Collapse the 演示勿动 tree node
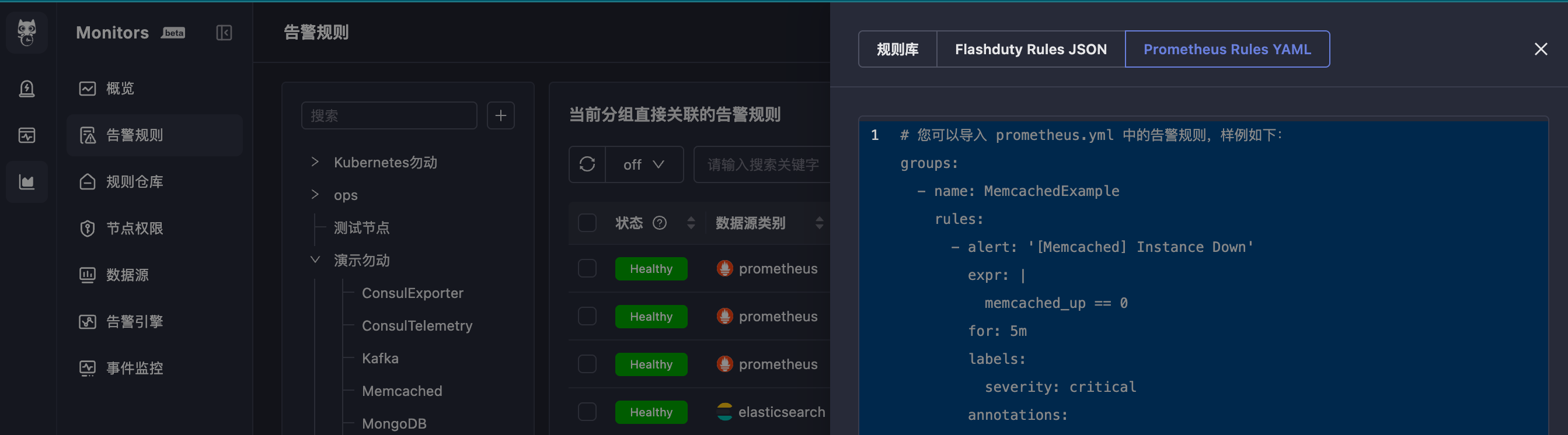The width and height of the screenshot is (1568, 435). pyautogui.click(x=315, y=260)
